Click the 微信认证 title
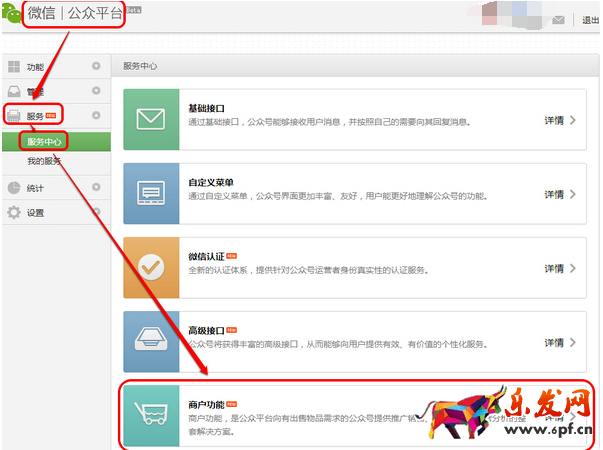 coord(207,257)
